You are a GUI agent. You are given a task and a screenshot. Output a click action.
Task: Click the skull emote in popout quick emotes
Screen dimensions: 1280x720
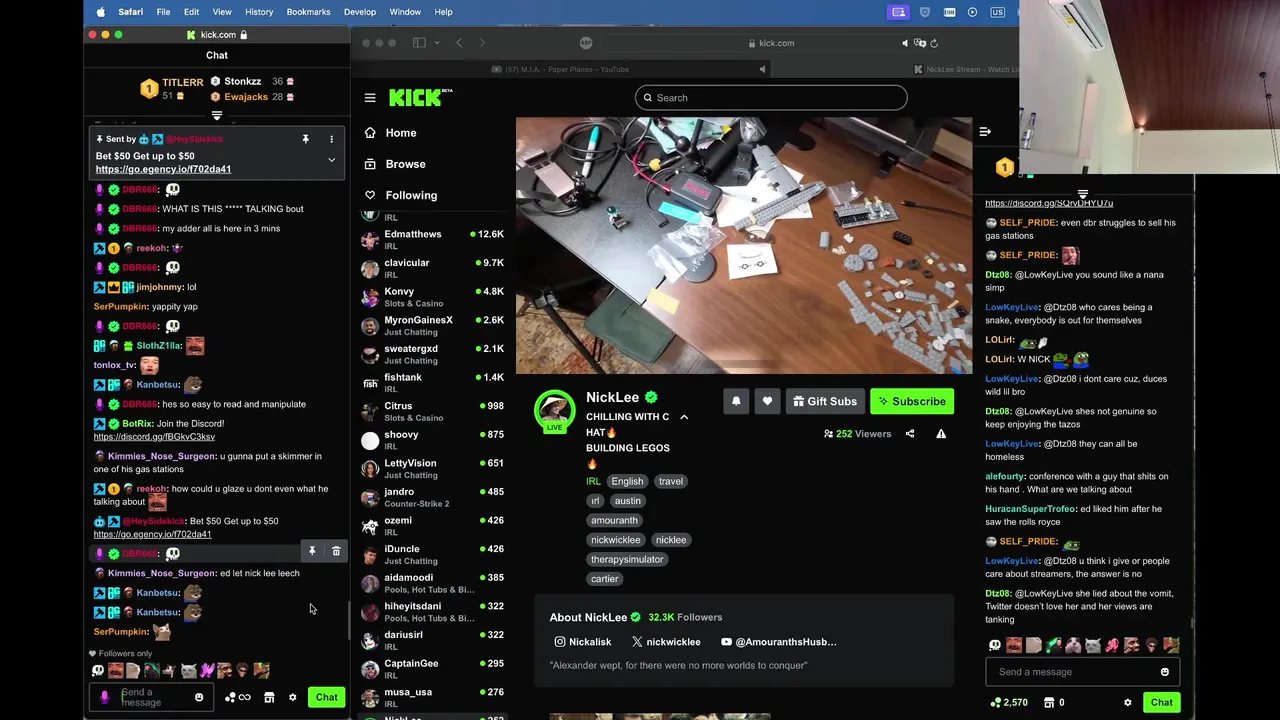coord(98,670)
